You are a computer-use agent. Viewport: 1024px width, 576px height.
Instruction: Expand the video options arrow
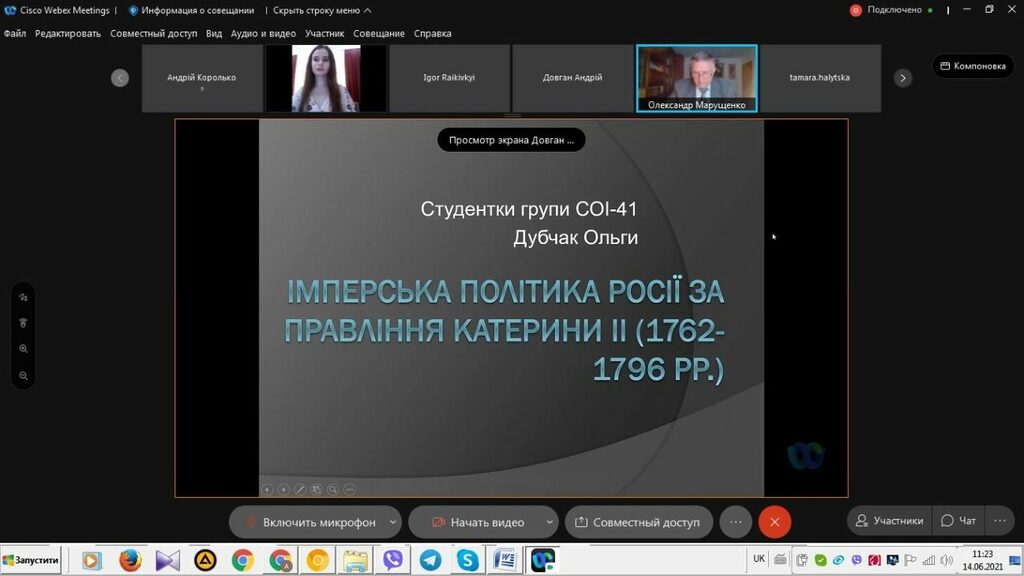(549, 522)
